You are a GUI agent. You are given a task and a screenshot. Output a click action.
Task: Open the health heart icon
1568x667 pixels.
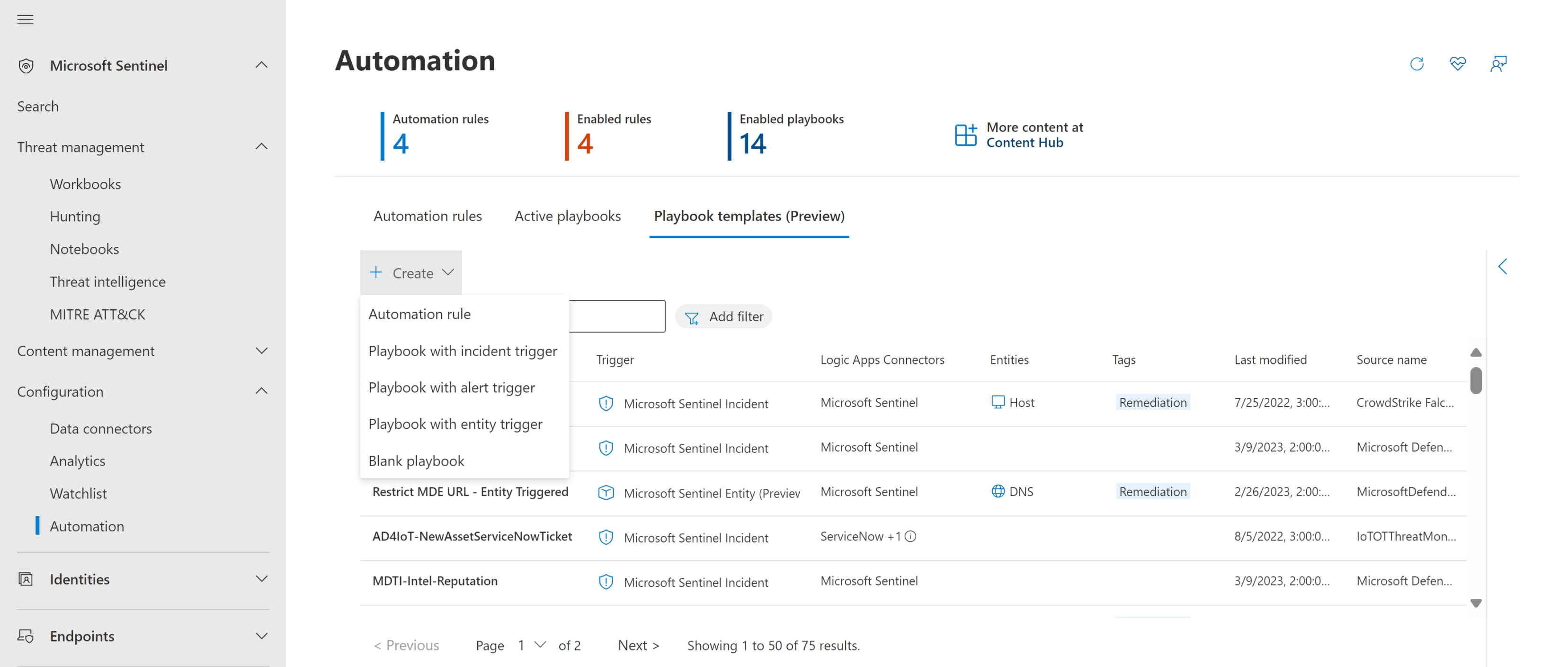(x=1457, y=64)
